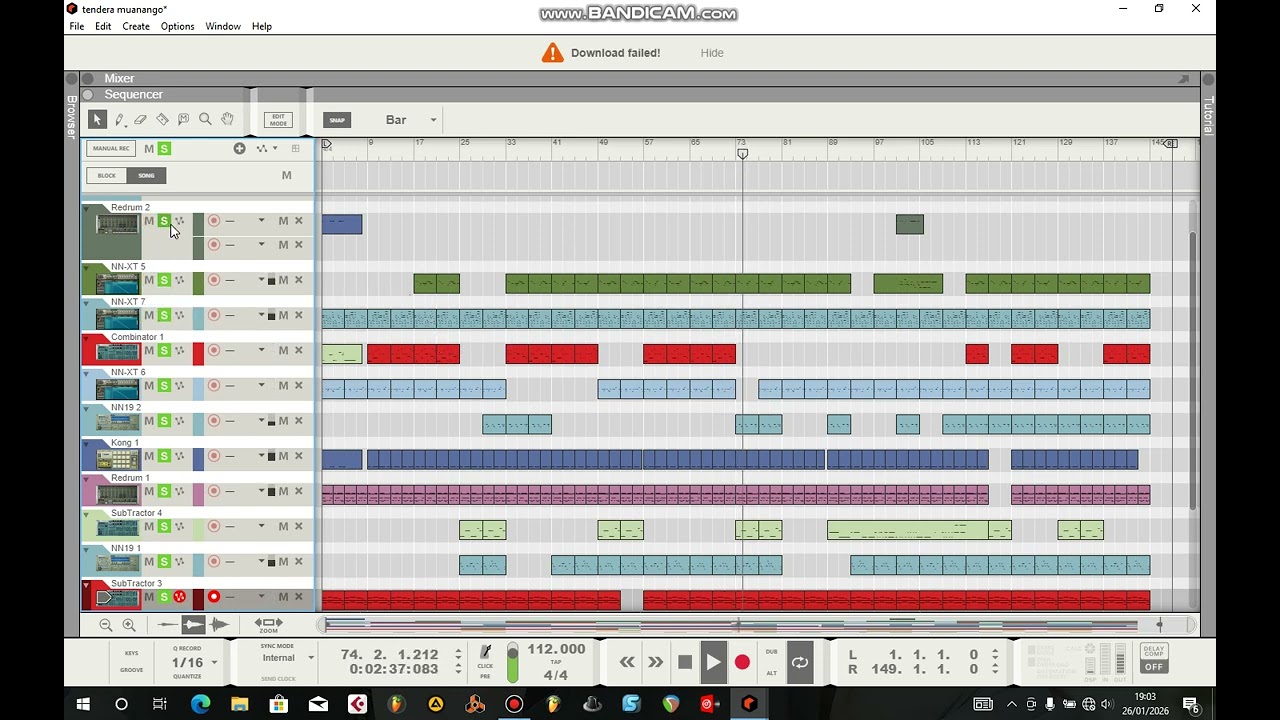Rewind the song position
The height and width of the screenshot is (720, 1280).
click(x=627, y=662)
